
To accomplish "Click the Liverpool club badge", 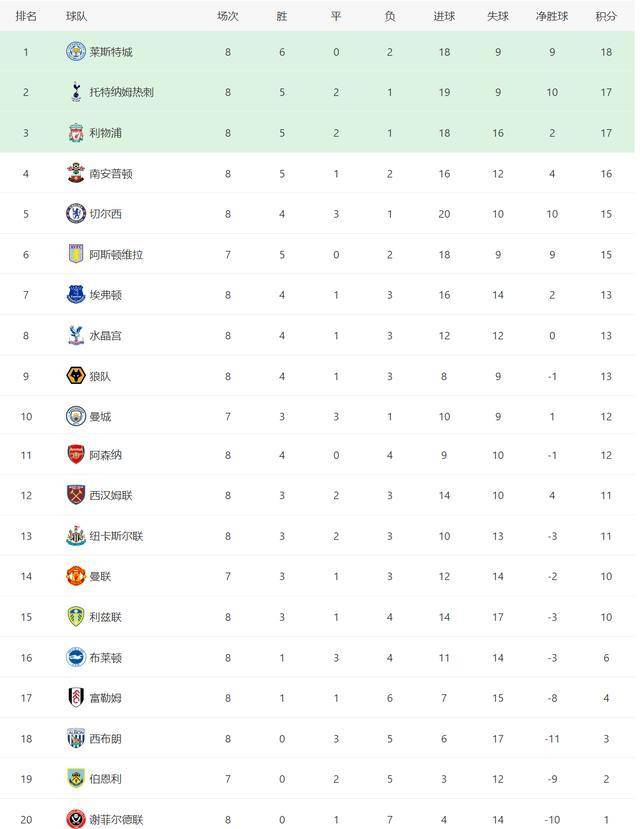I will (x=76, y=133).
